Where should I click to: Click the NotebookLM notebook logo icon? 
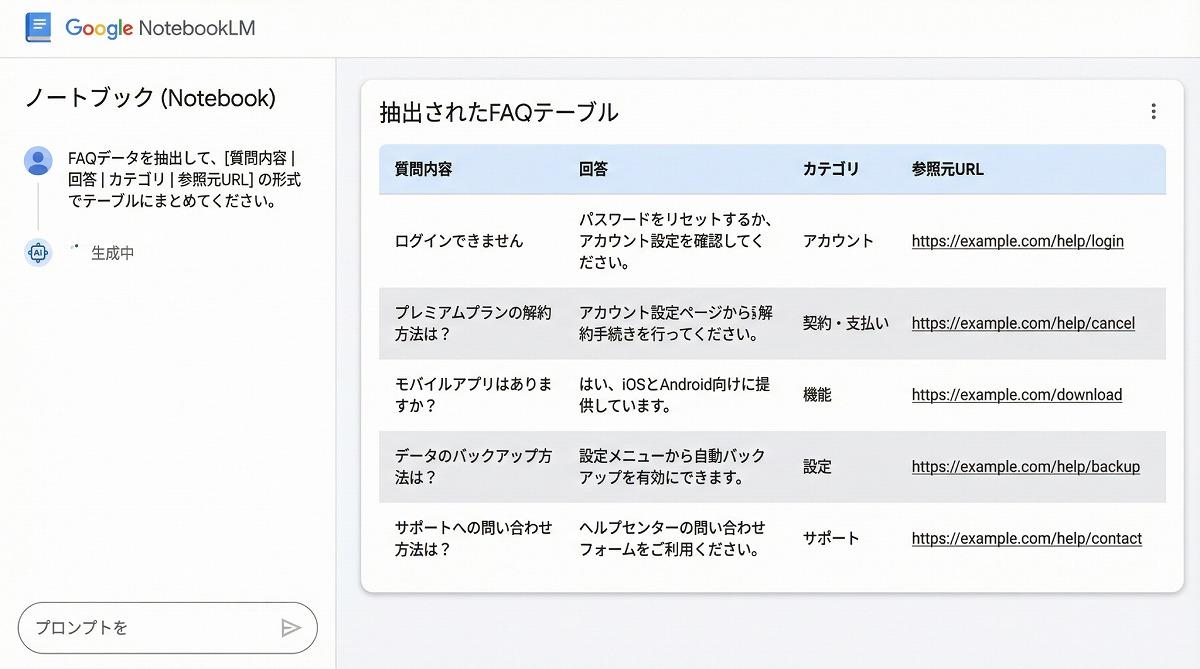[38, 27]
